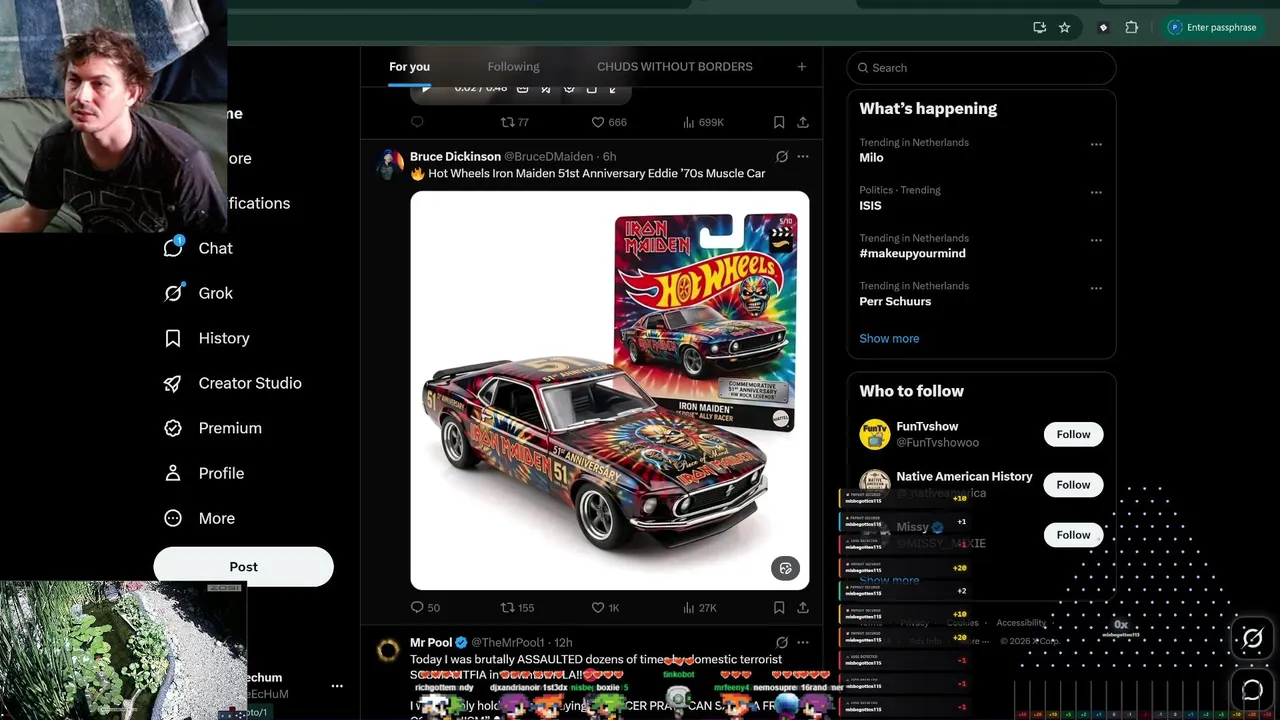Open more options for #makeupyourmind trend
Image resolution: width=1280 pixels, height=720 pixels.
[1096, 240]
